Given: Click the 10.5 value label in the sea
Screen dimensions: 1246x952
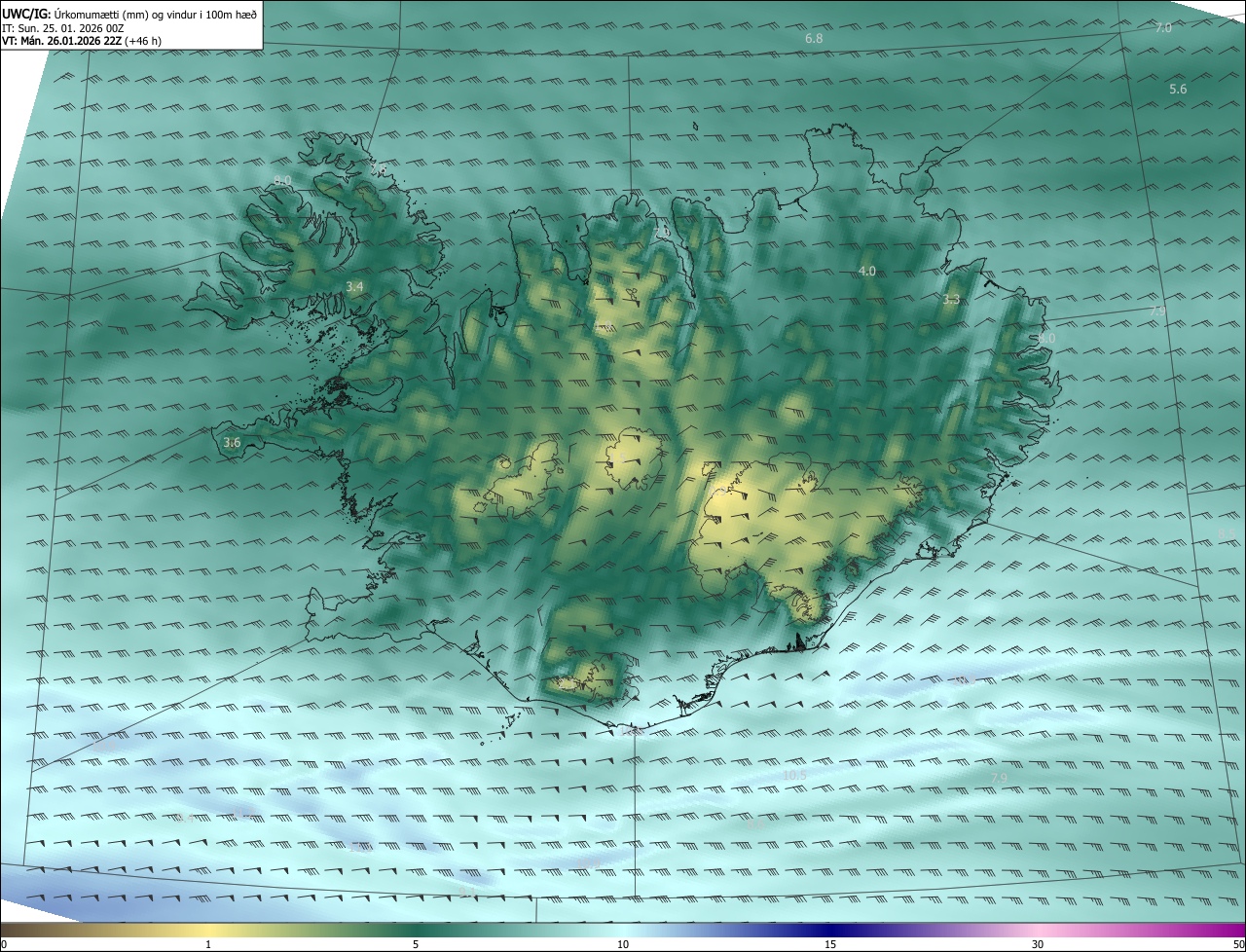Looking at the screenshot, I should pyautogui.click(x=794, y=776).
